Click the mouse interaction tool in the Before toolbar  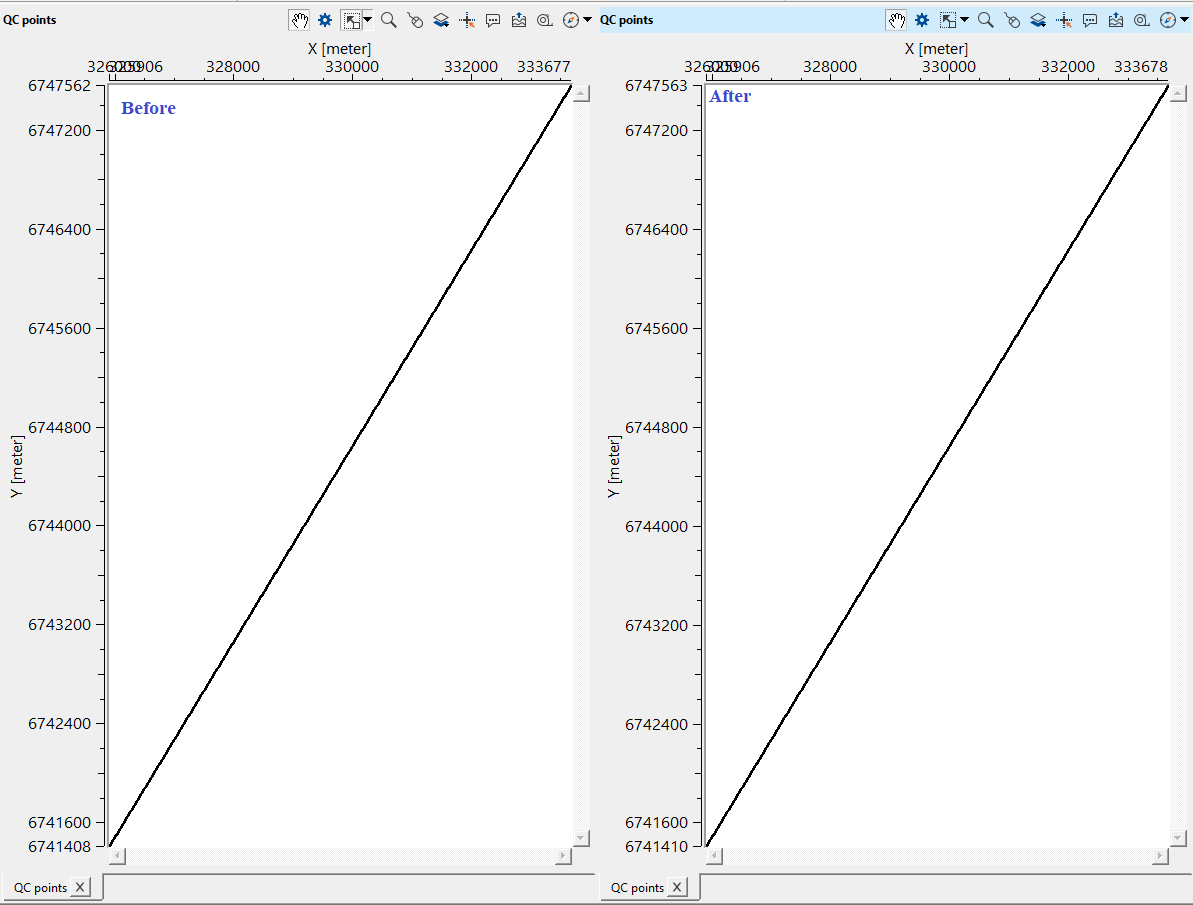click(415, 19)
